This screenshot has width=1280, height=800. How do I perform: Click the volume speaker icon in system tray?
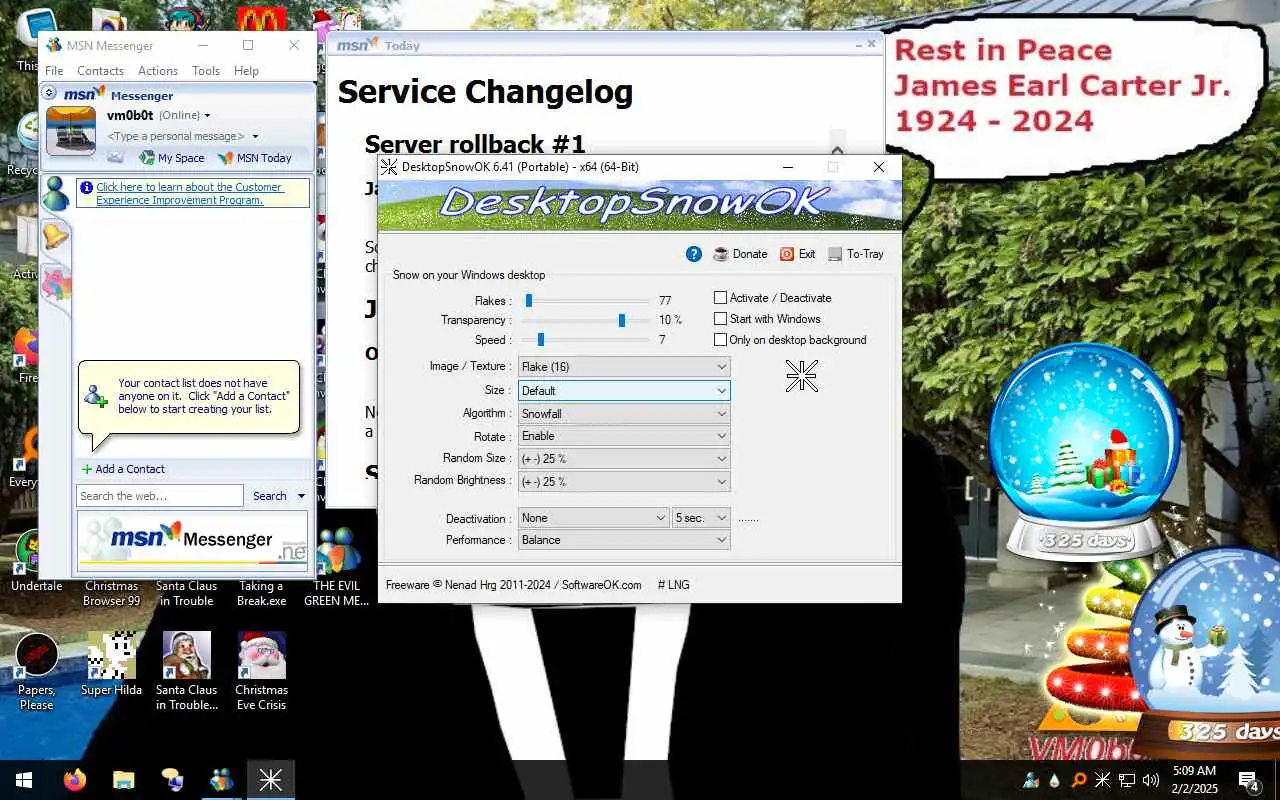click(x=1150, y=780)
